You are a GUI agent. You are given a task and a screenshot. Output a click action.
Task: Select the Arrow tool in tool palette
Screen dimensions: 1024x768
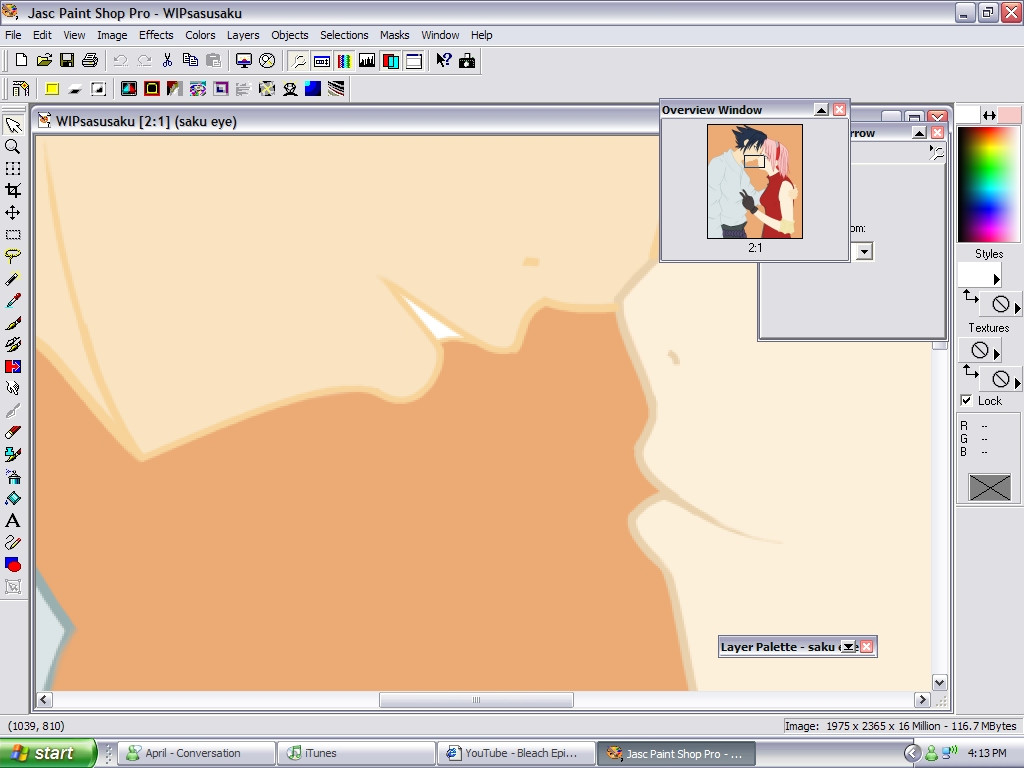pos(13,124)
